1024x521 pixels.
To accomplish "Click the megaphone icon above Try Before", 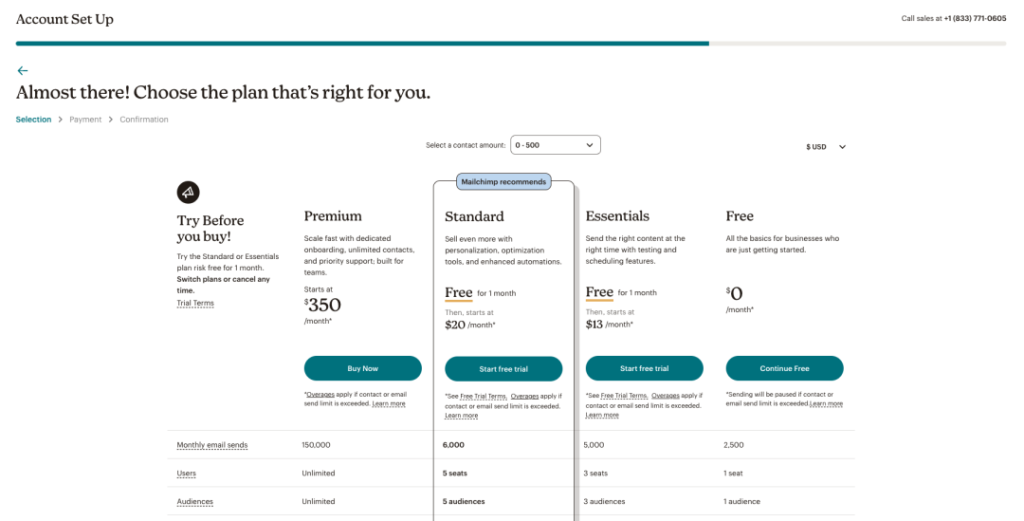I will (x=188, y=192).
